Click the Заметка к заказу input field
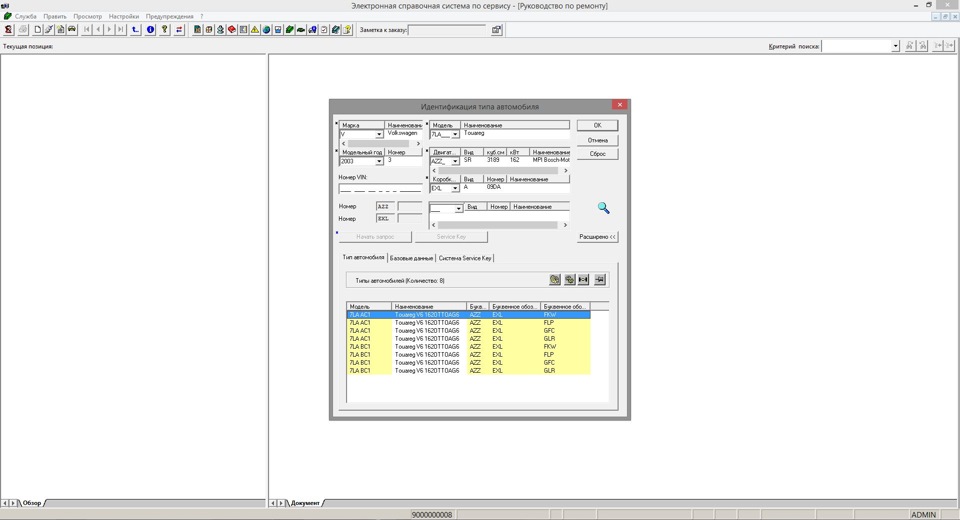This screenshot has height=520, width=960. click(447, 29)
